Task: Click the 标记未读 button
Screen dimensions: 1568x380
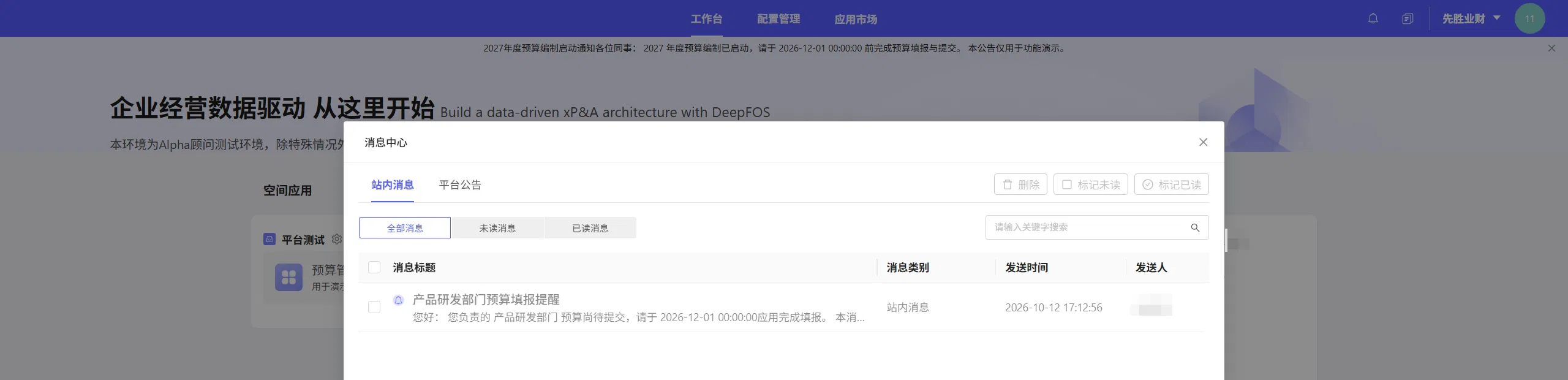Action: pos(1091,184)
